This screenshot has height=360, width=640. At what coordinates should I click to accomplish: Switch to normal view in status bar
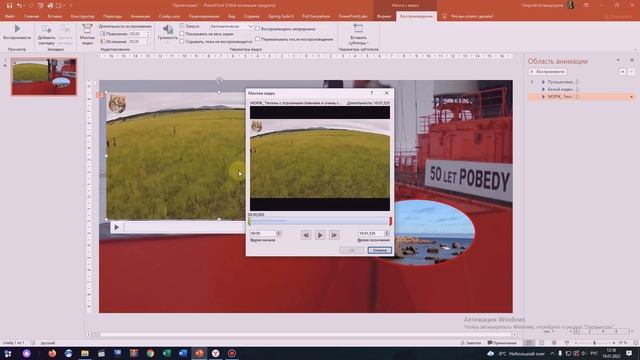pyautogui.click(x=529, y=343)
